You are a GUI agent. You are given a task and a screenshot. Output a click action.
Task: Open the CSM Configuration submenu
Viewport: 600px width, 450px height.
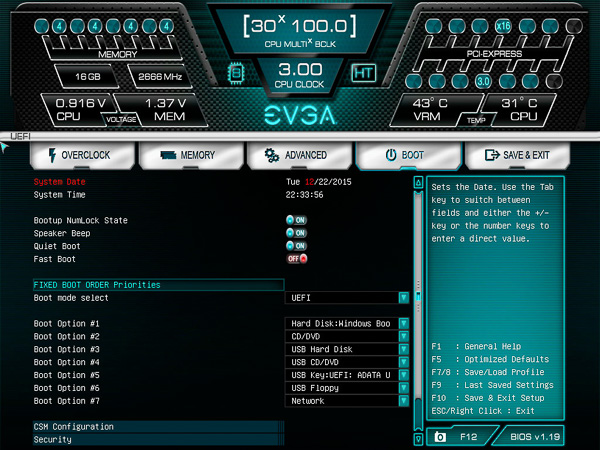point(158,427)
